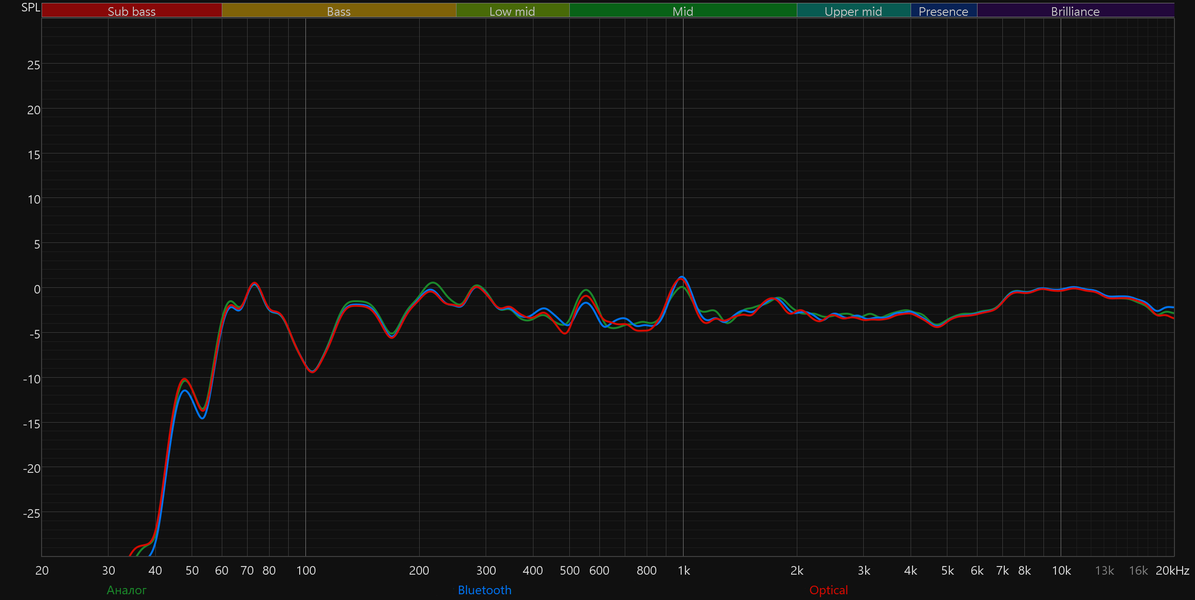The height and width of the screenshot is (600, 1195).
Task: Click the 200 Hz axis label
Action: point(419,570)
